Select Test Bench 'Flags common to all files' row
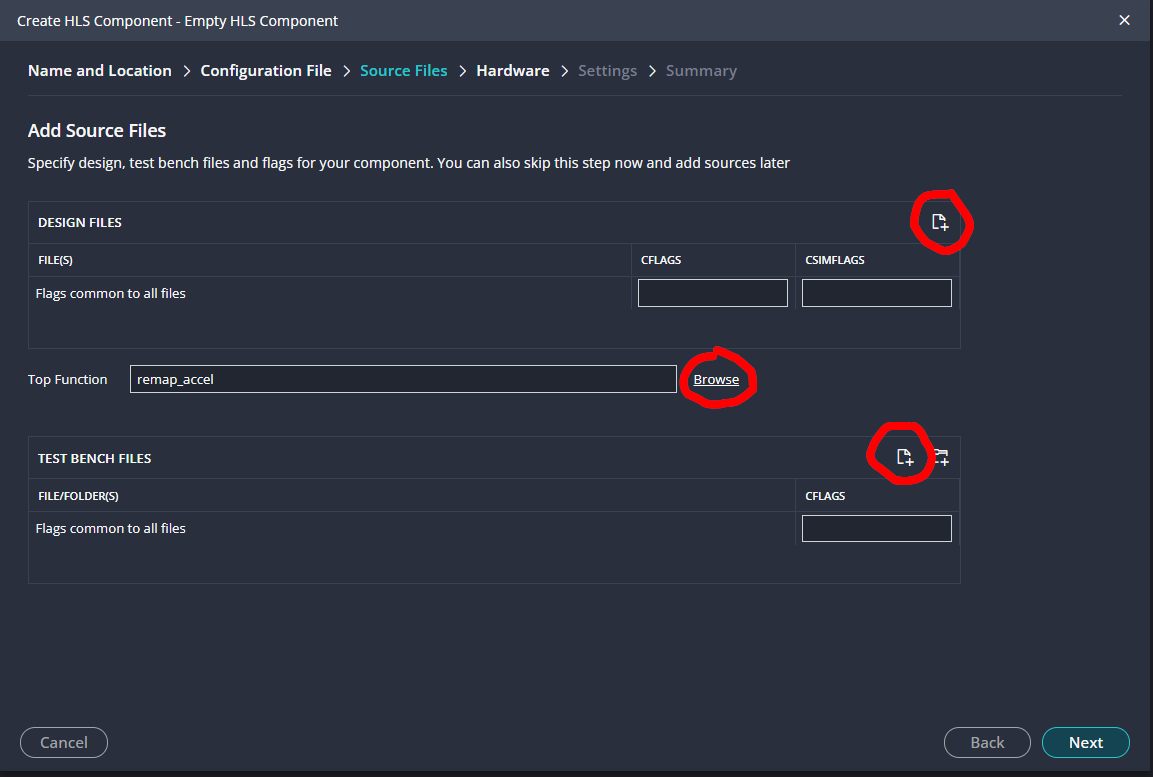The height and width of the screenshot is (777, 1153). coord(111,528)
